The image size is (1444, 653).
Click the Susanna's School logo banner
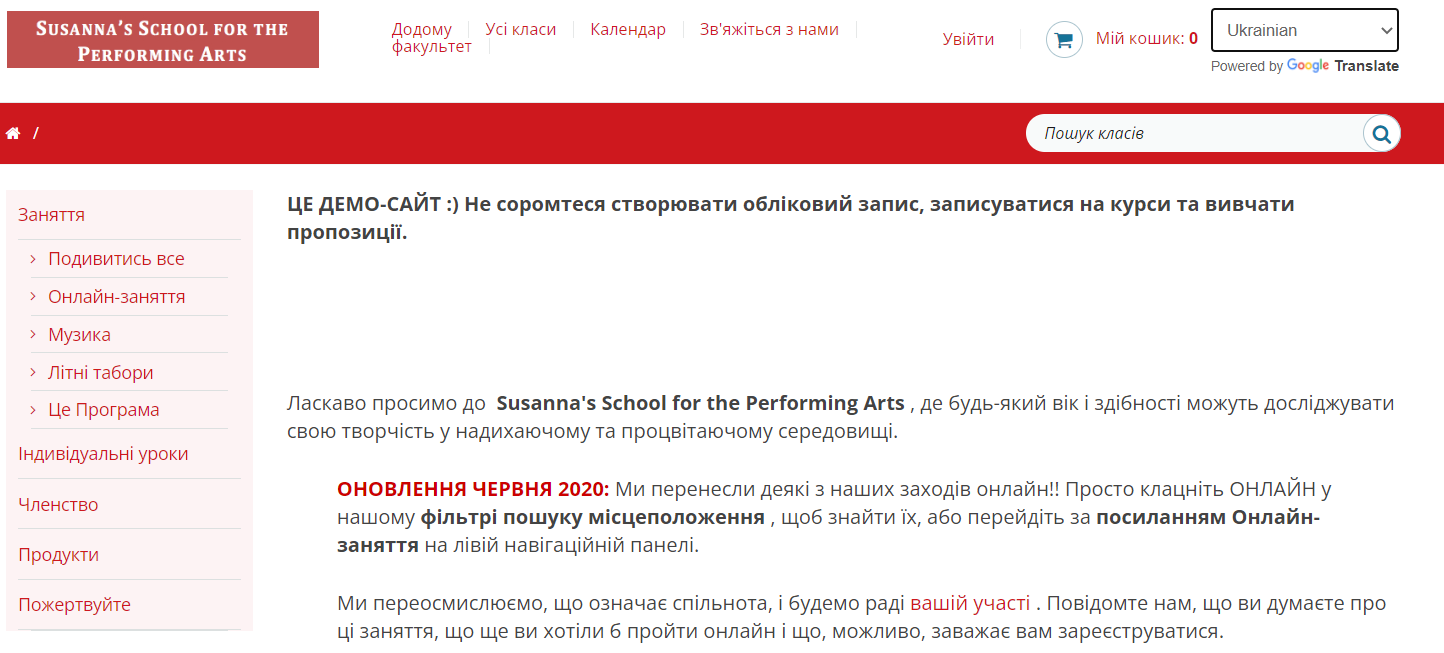163,40
